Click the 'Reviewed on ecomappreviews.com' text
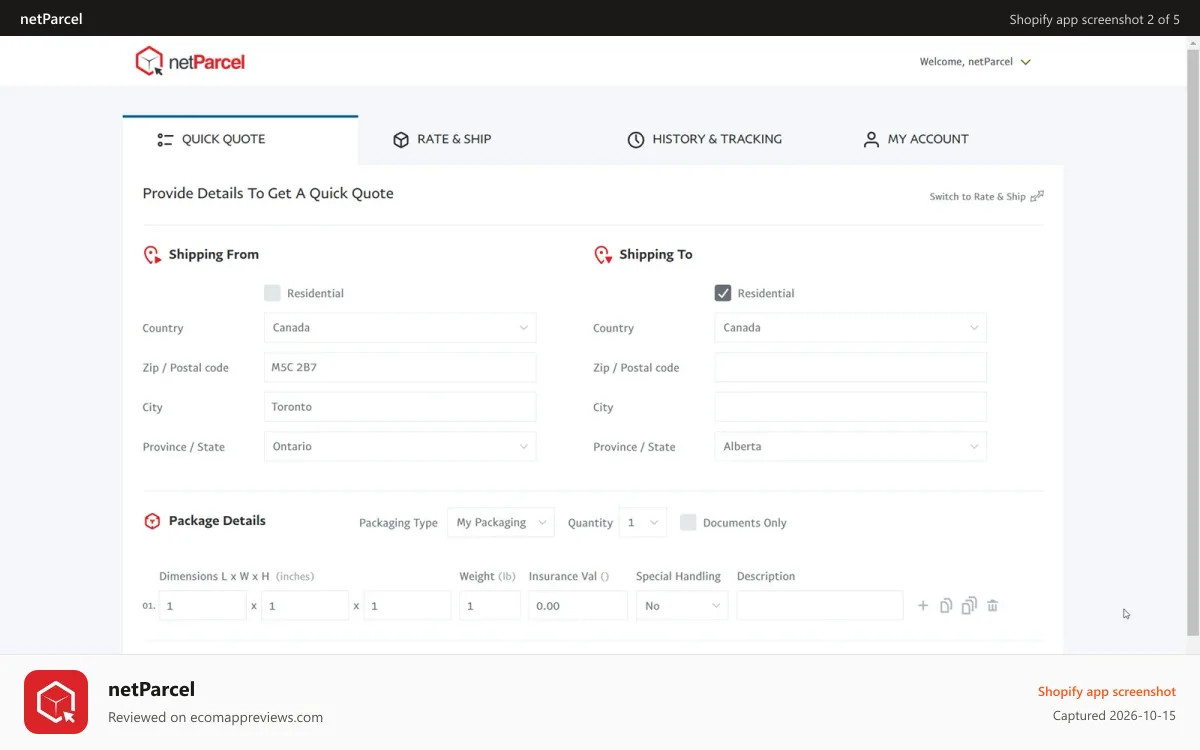Image resolution: width=1200 pixels, height=750 pixels. coord(215,717)
